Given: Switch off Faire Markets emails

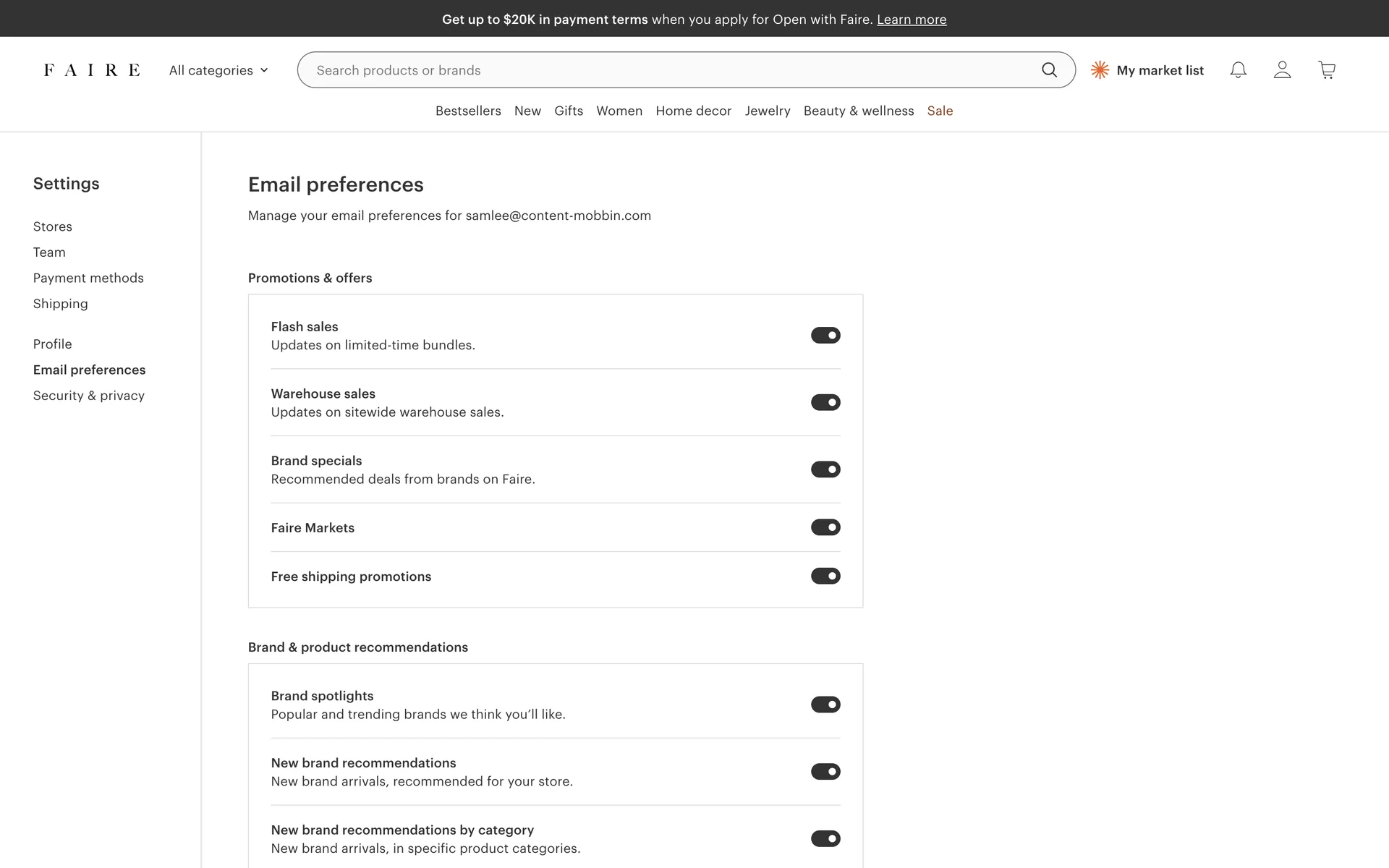Looking at the screenshot, I should tap(825, 527).
